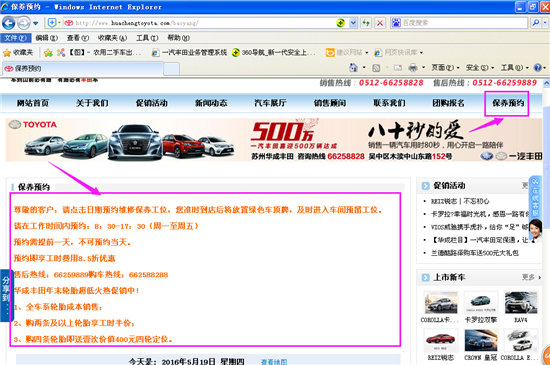Image resolution: width=550 pixels, height=365 pixels.
Task: Open the 查看 menu
Action: [x=78, y=38]
